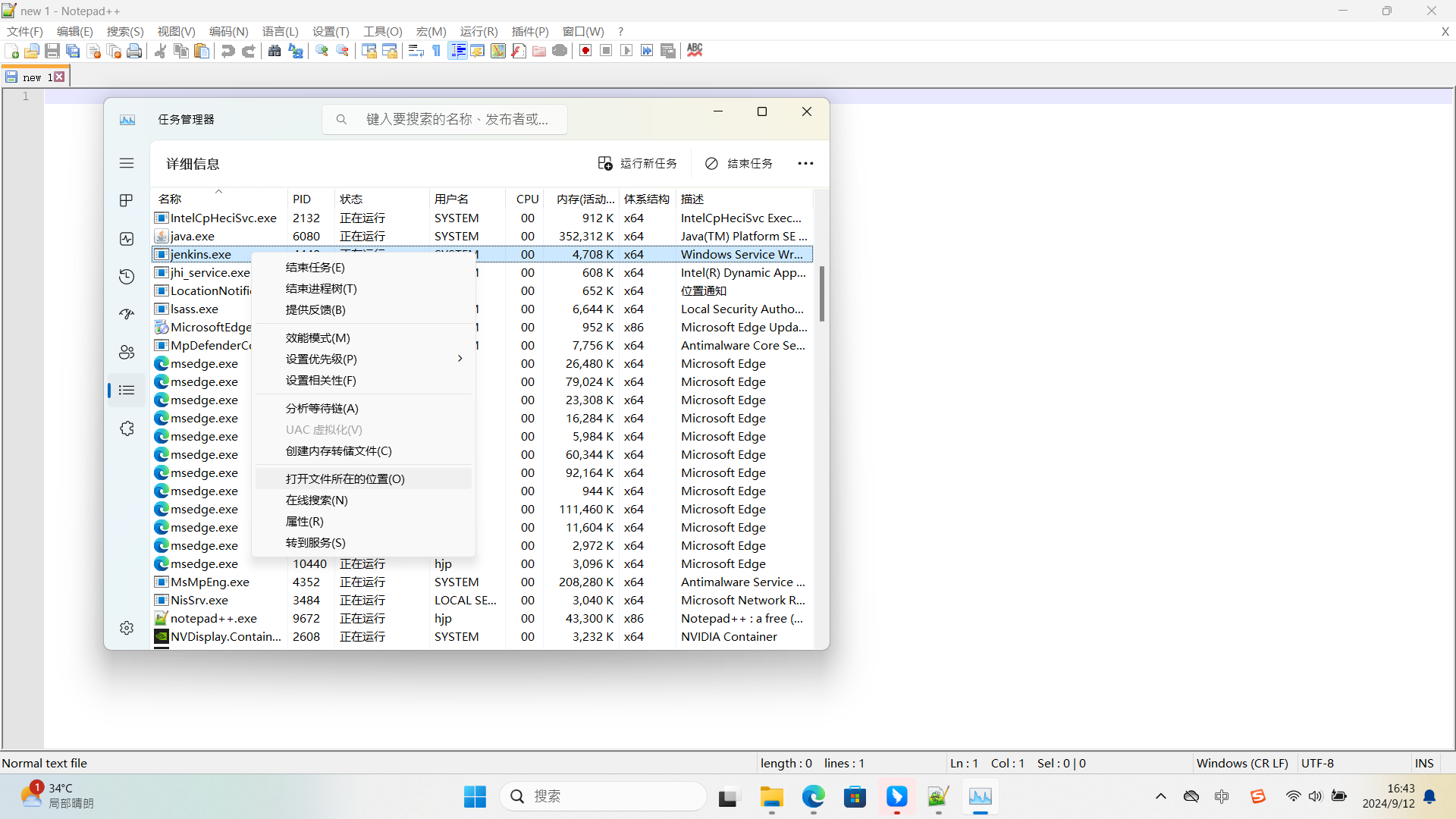Click the Undo arrow icon in Notepad++
Screen dimensions: 1456x819
(x=227, y=51)
